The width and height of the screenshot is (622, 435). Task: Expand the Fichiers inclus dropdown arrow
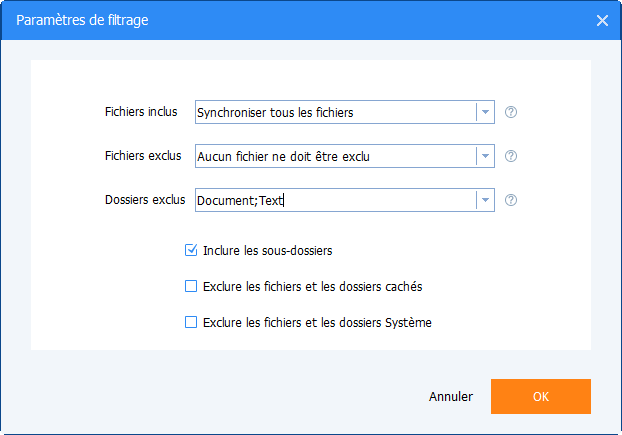486,112
